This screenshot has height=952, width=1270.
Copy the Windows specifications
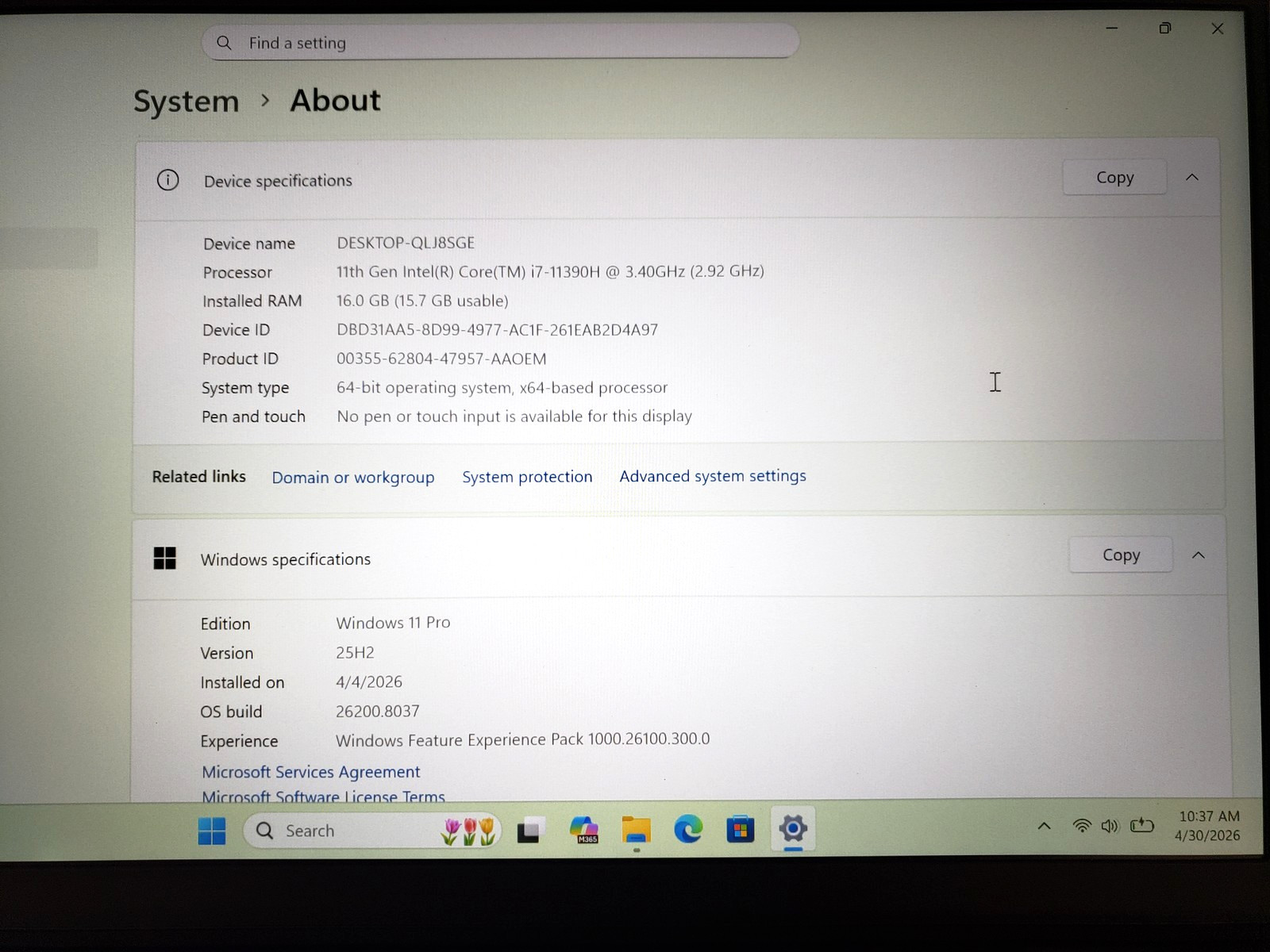click(1121, 555)
